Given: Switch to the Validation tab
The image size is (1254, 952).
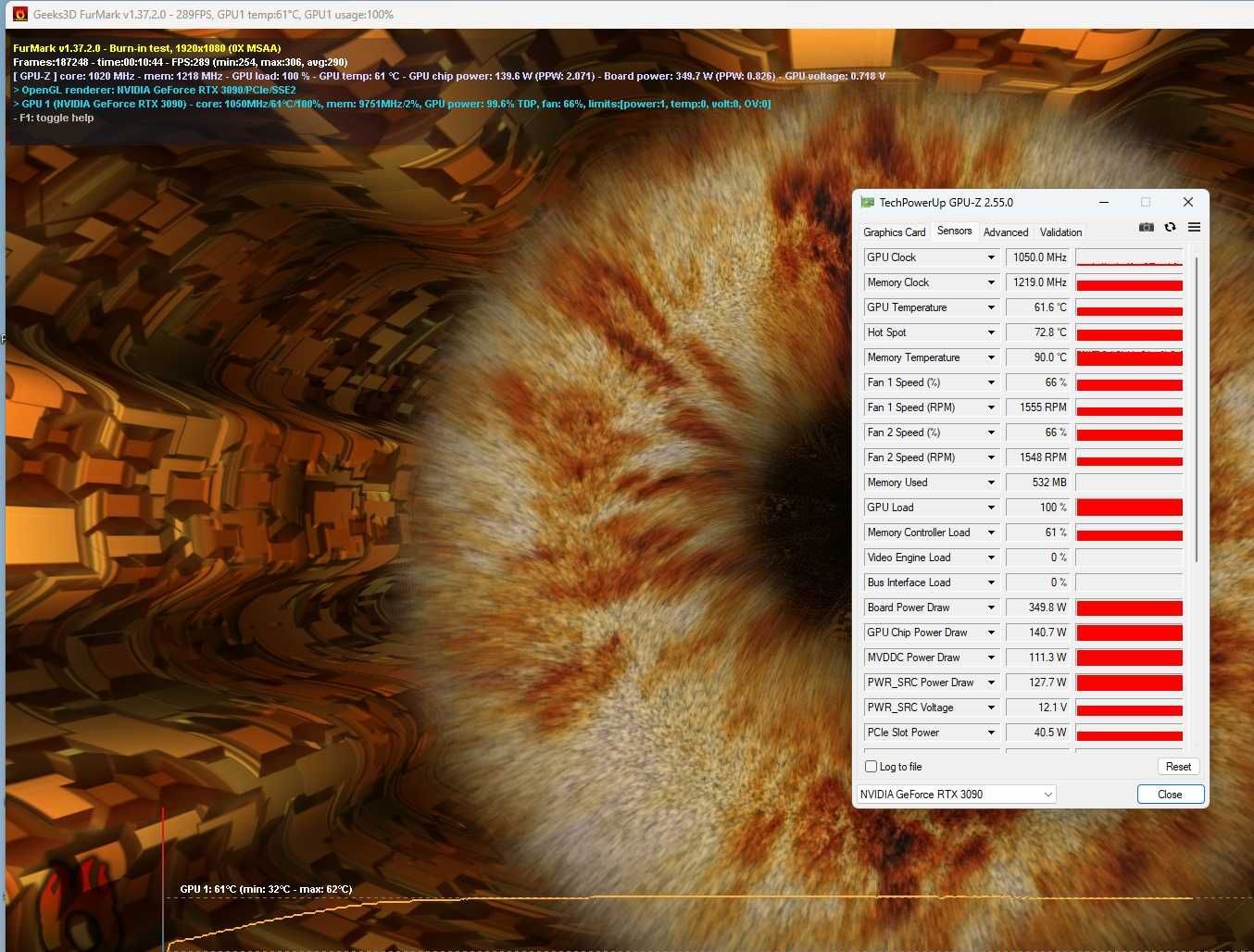Looking at the screenshot, I should (x=1060, y=232).
